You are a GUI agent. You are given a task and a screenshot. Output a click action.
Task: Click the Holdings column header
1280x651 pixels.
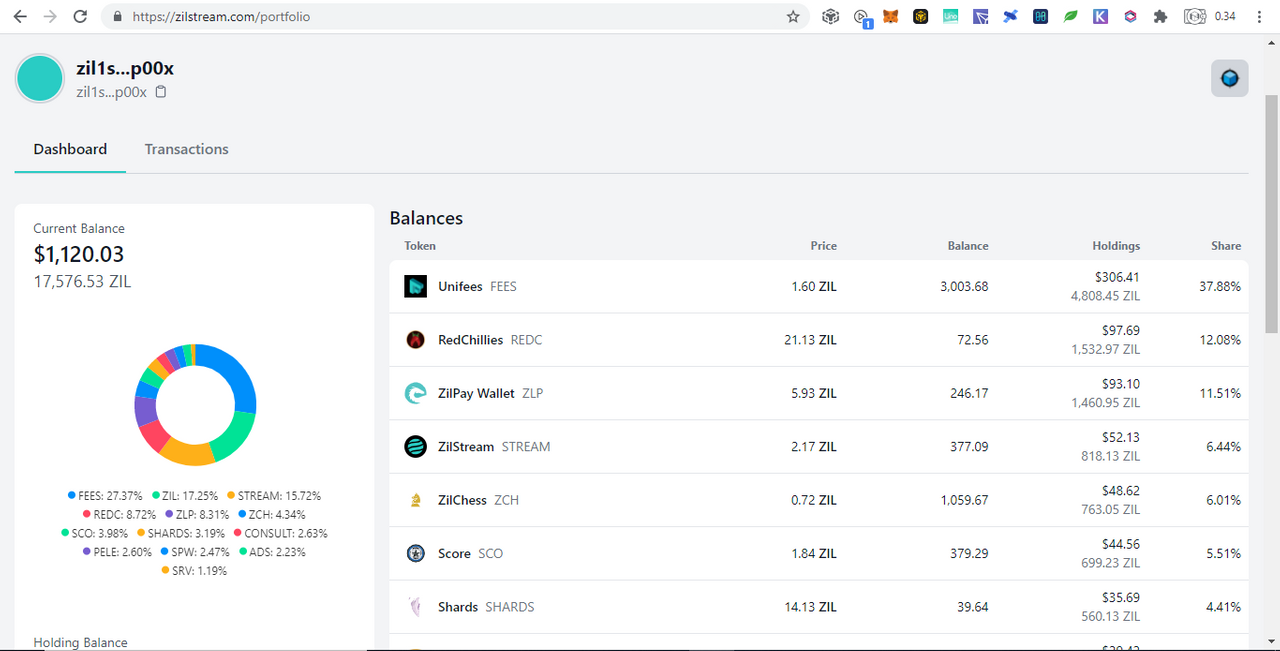click(1116, 246)
